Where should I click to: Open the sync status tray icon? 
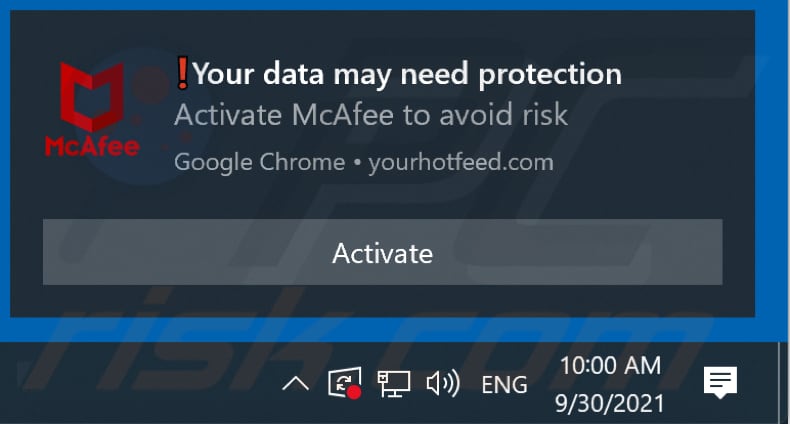click(342, 383)
